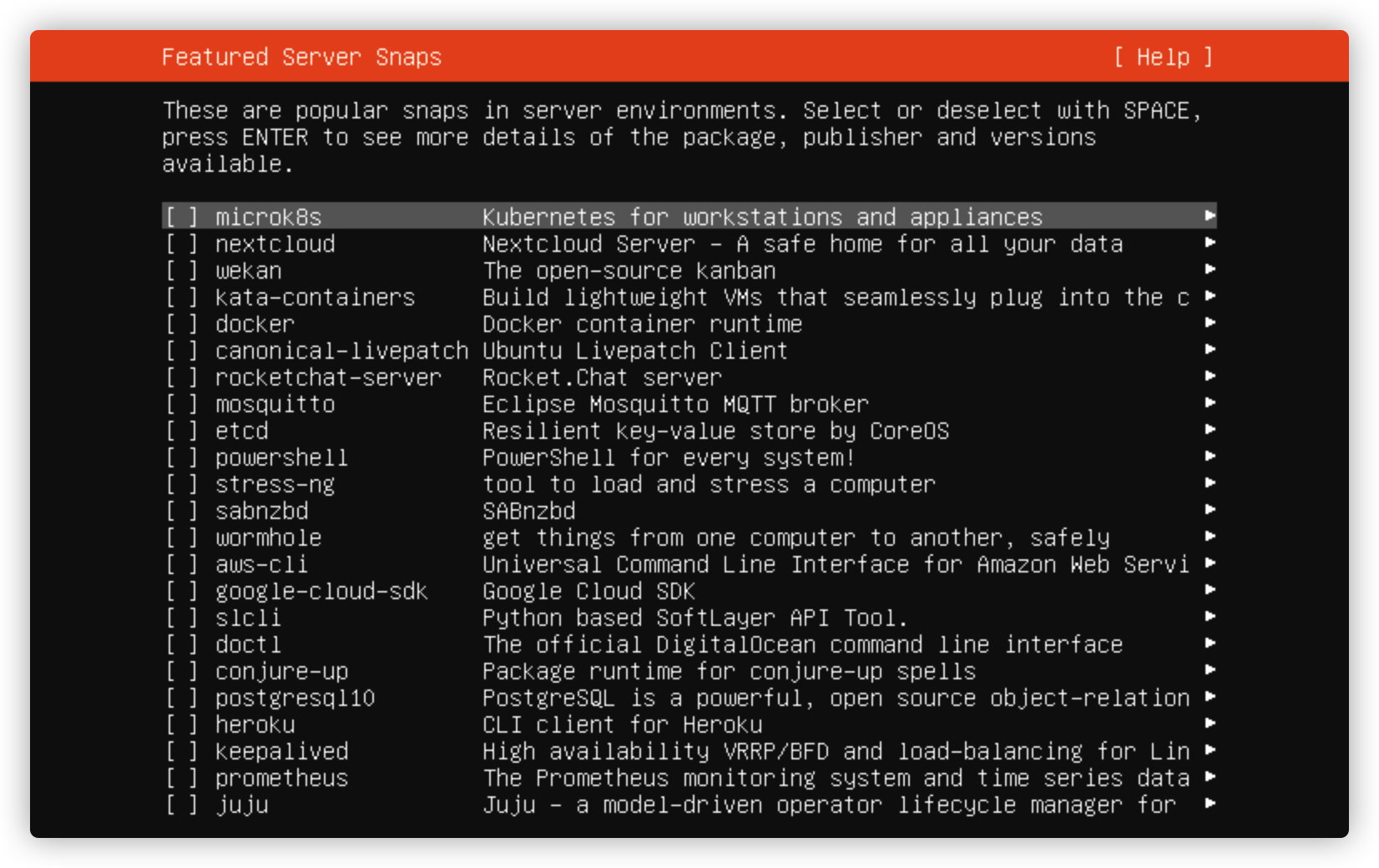1379x868 pixels.
Task: Select the nextcloud checkbox
Action: (x=181, y=244)
